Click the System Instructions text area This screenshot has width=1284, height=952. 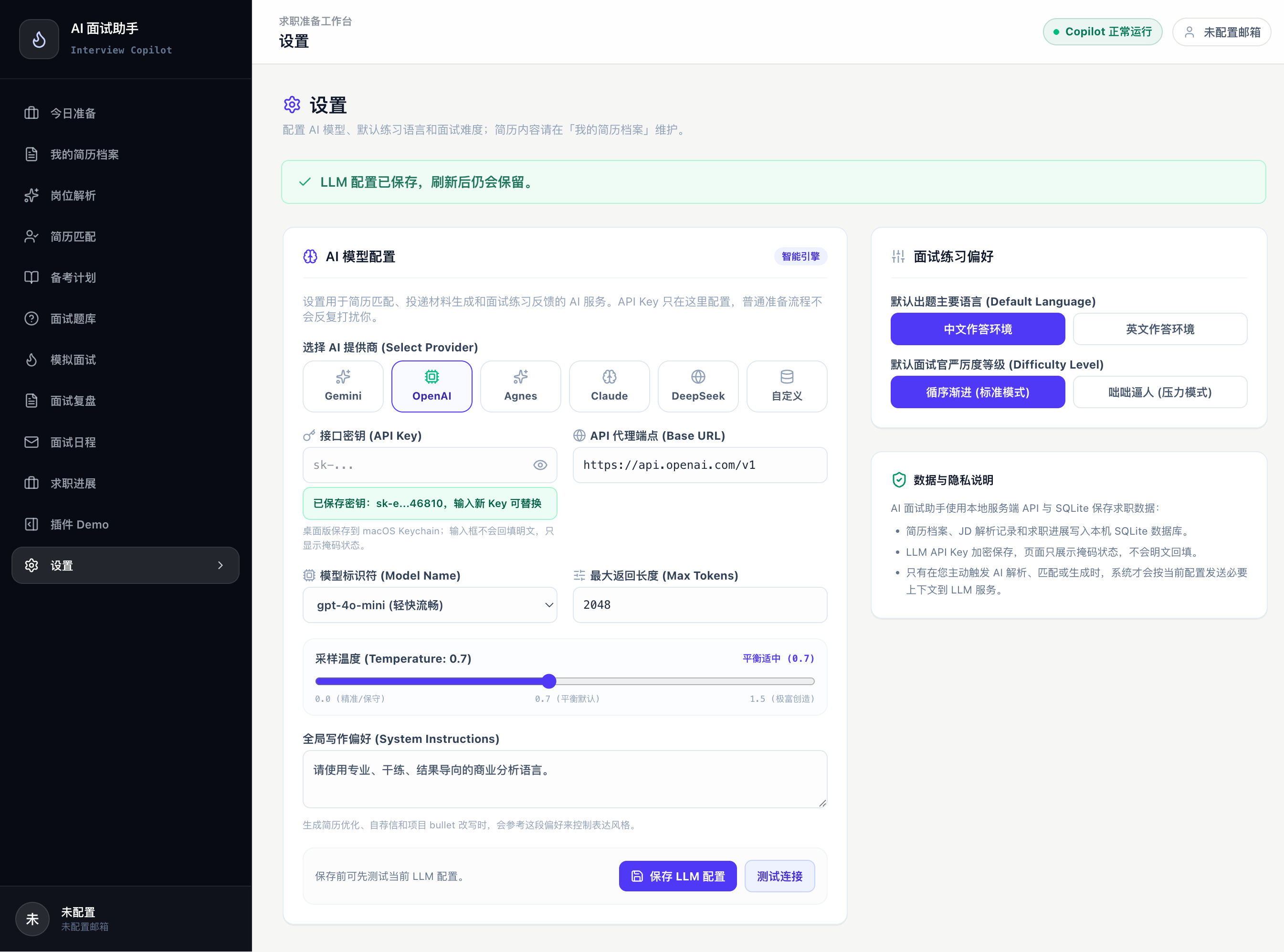click(565, 779)
